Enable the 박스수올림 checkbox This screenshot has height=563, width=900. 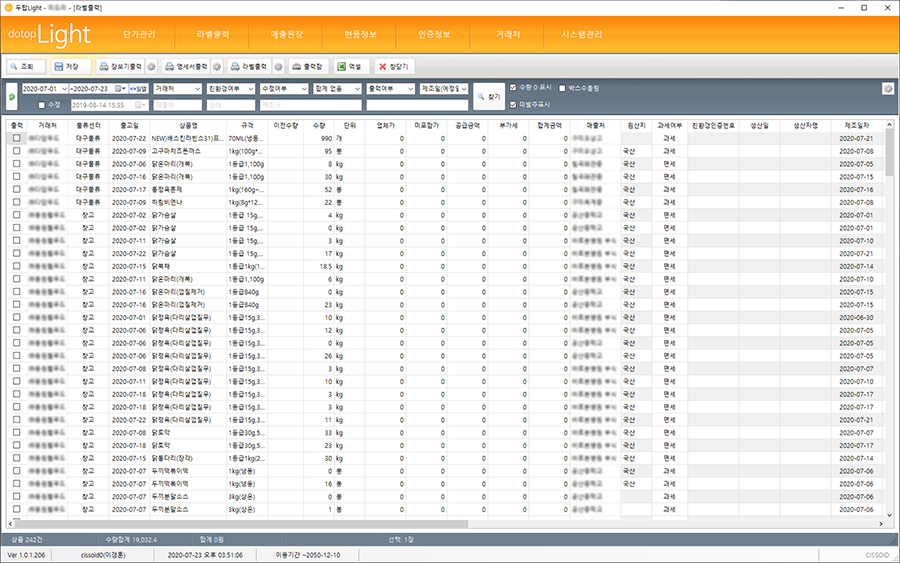562,88
